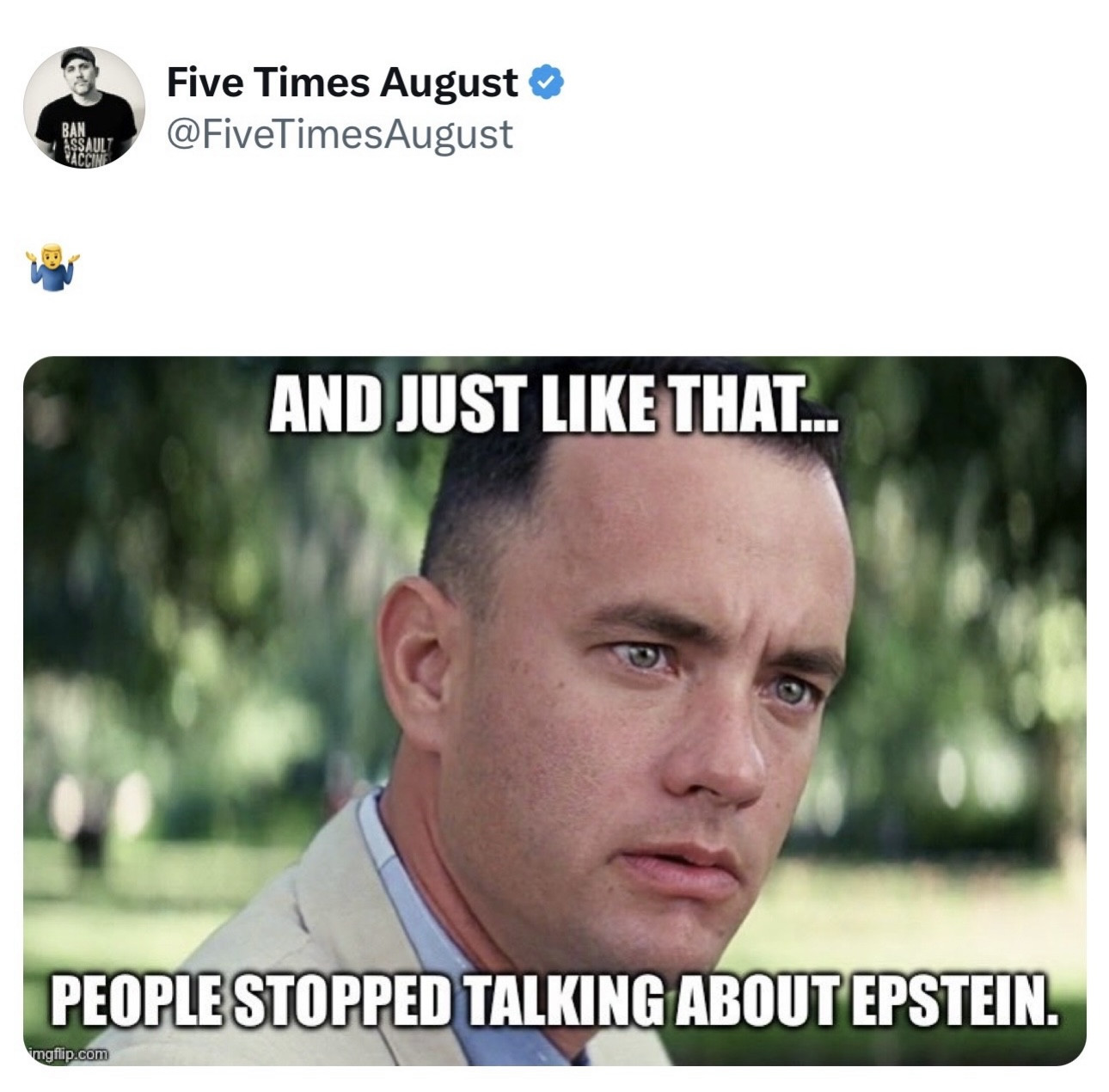Open the imgflip.com watermark
The height and width of the screenshot is (1092, 1109).
tap(68, 1053)
